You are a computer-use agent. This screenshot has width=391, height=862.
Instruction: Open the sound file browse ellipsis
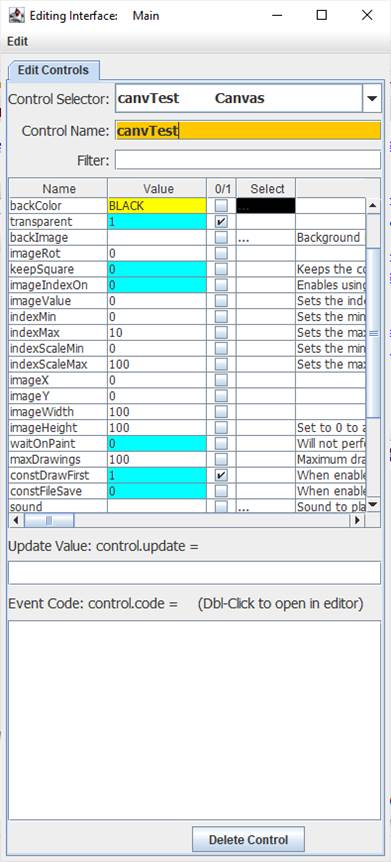(244, 507)
